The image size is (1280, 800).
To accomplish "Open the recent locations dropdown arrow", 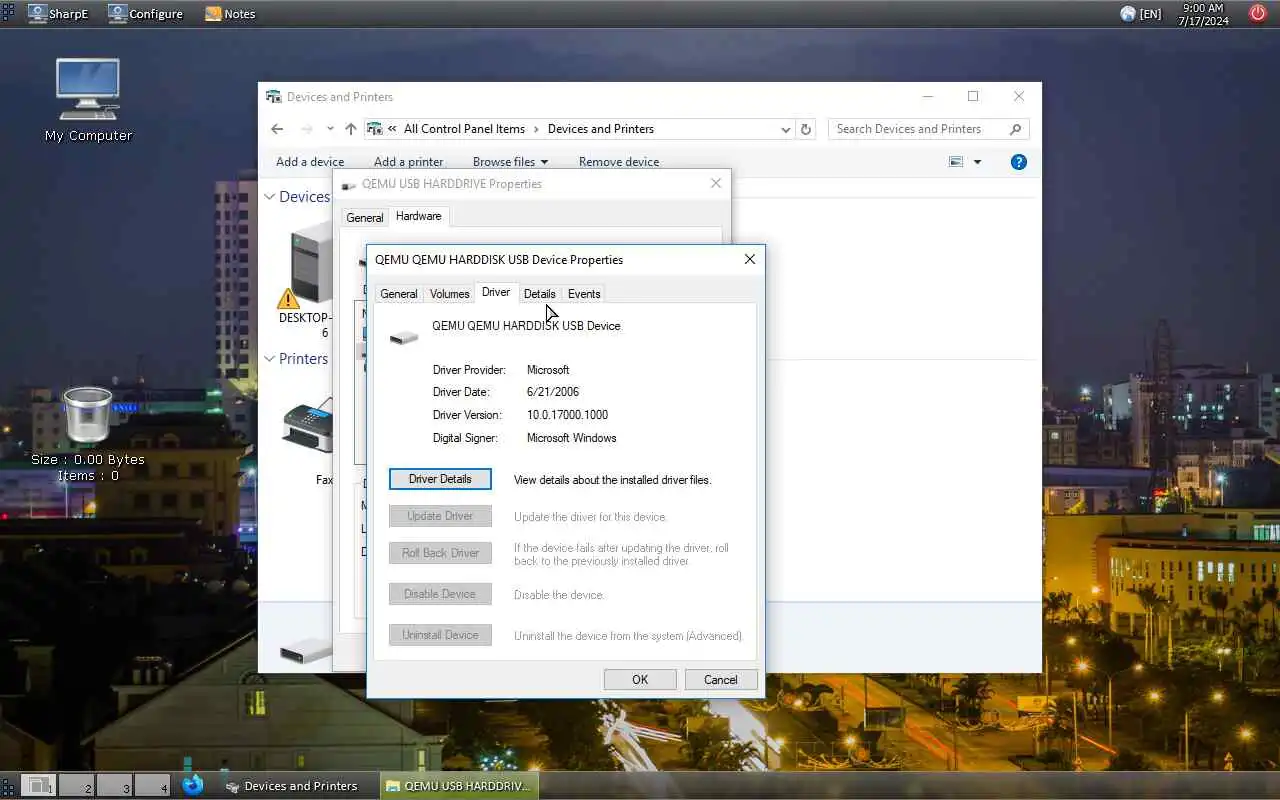I will [x=329, y=130].
